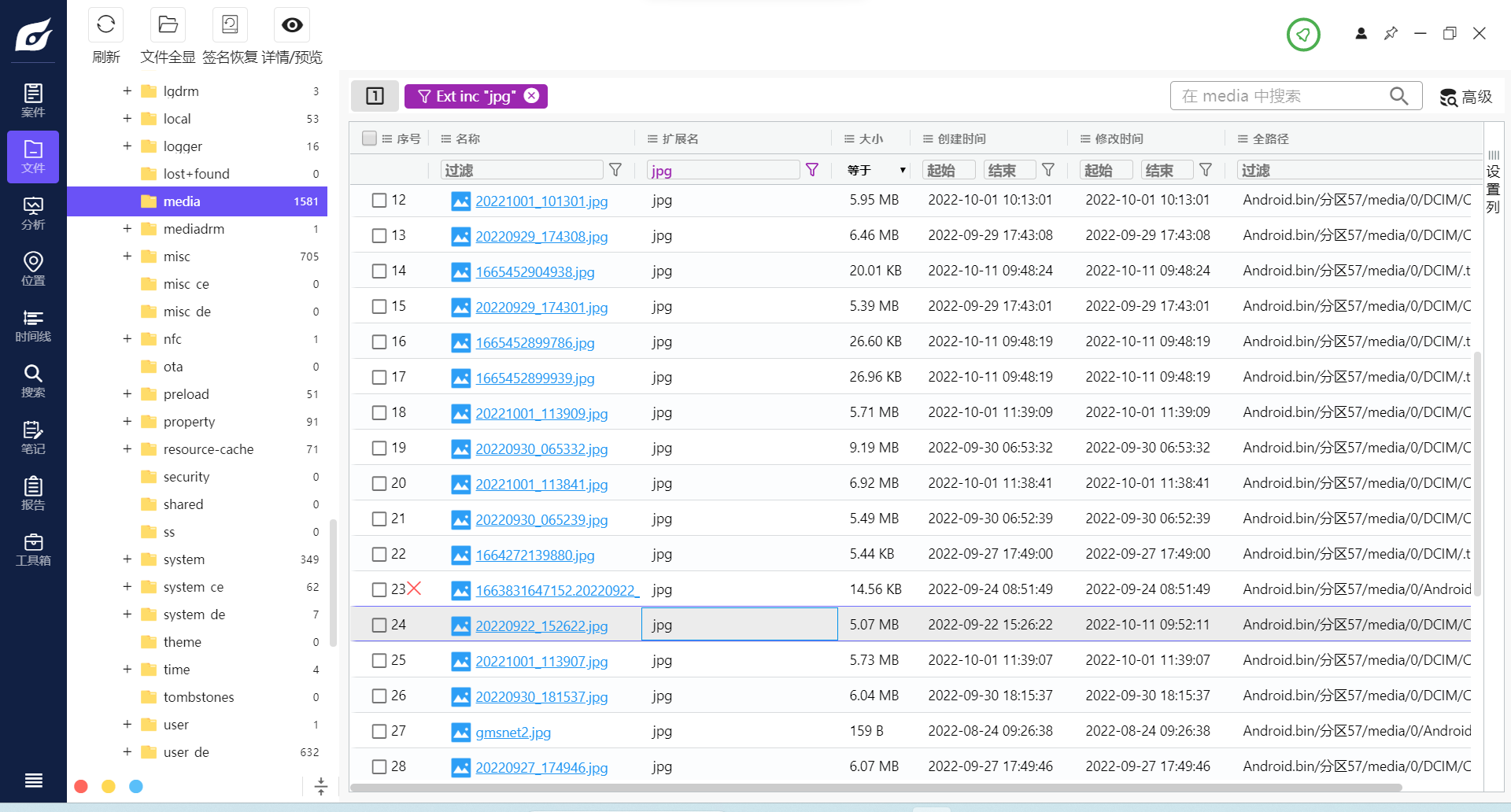
Task: Sort by 名称 column header
Action: click(x=467, y=139)
